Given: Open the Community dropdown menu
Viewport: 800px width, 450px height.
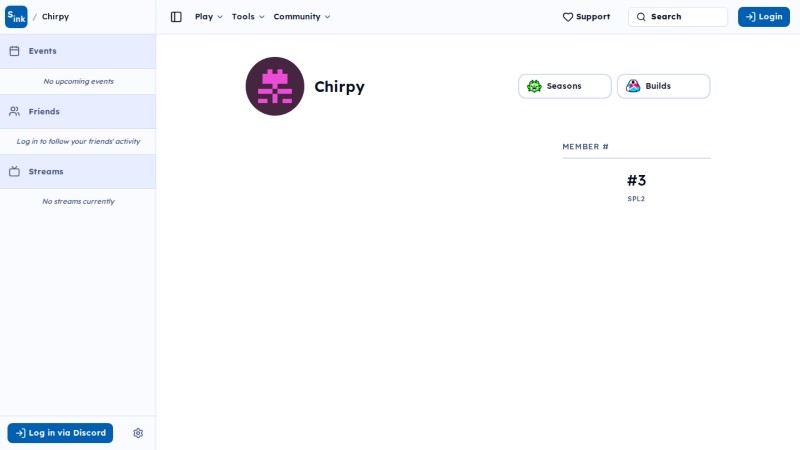Looking at the screenshot, I should click(302, 17).
